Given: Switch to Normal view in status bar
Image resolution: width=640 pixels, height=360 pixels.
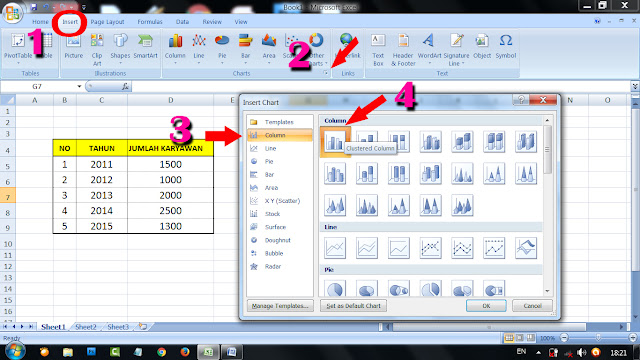Looking at the screenshot, I should [509, 338].
